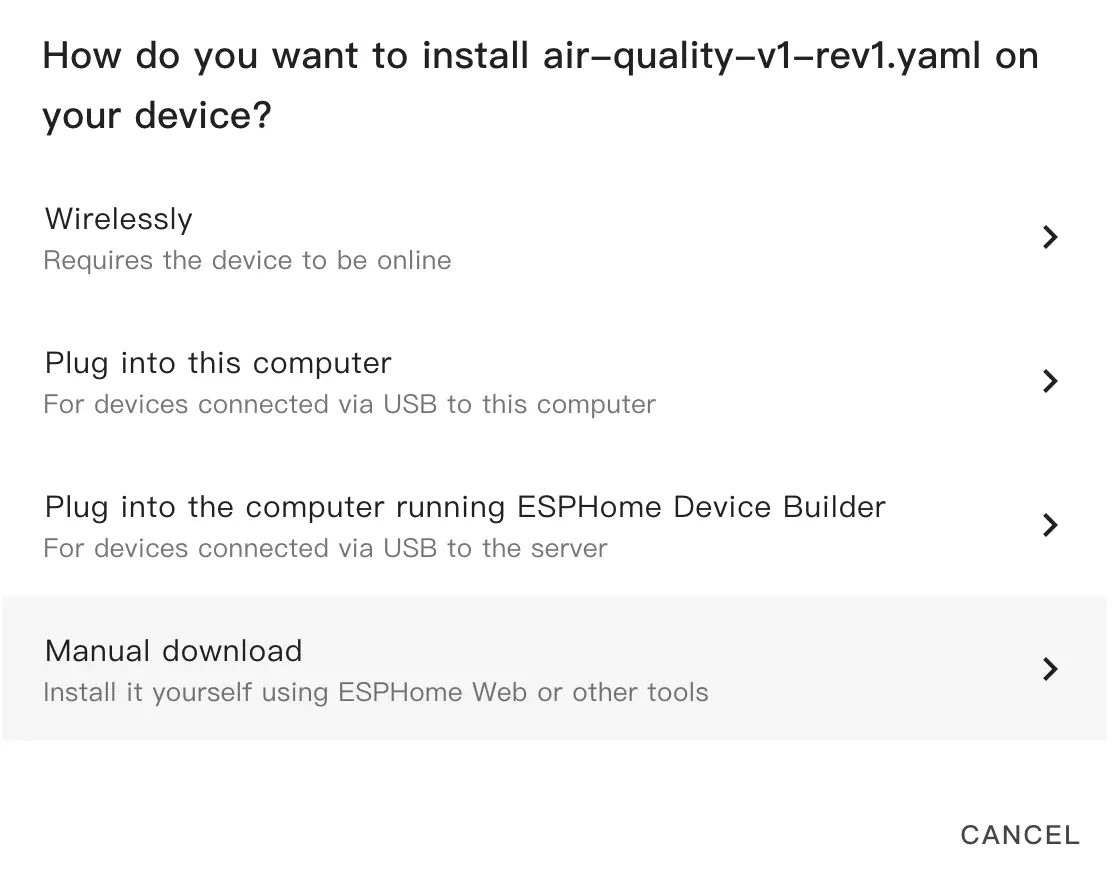
Task: Choose Manual download
Action: [174, 651]
